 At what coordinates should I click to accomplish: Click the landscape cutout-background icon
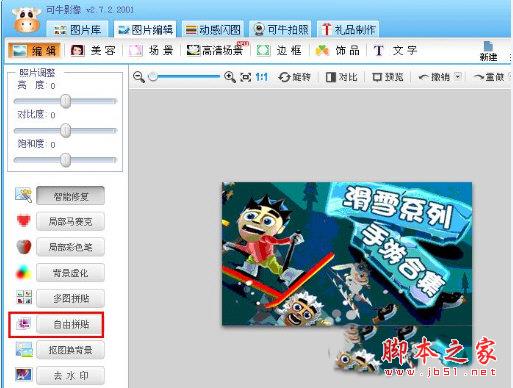(24, 349)
